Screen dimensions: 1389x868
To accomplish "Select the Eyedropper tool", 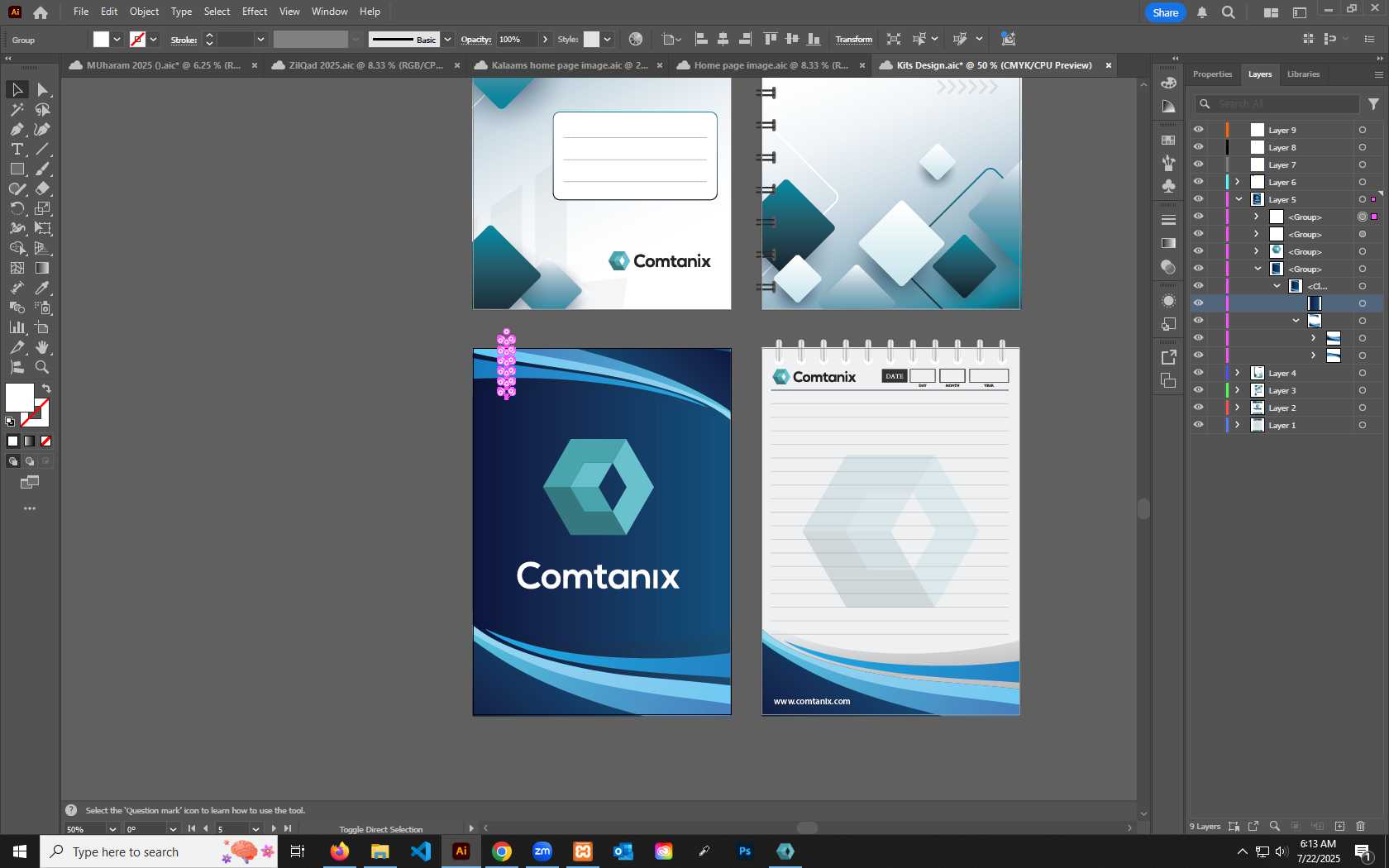I will tap(43, 288).
